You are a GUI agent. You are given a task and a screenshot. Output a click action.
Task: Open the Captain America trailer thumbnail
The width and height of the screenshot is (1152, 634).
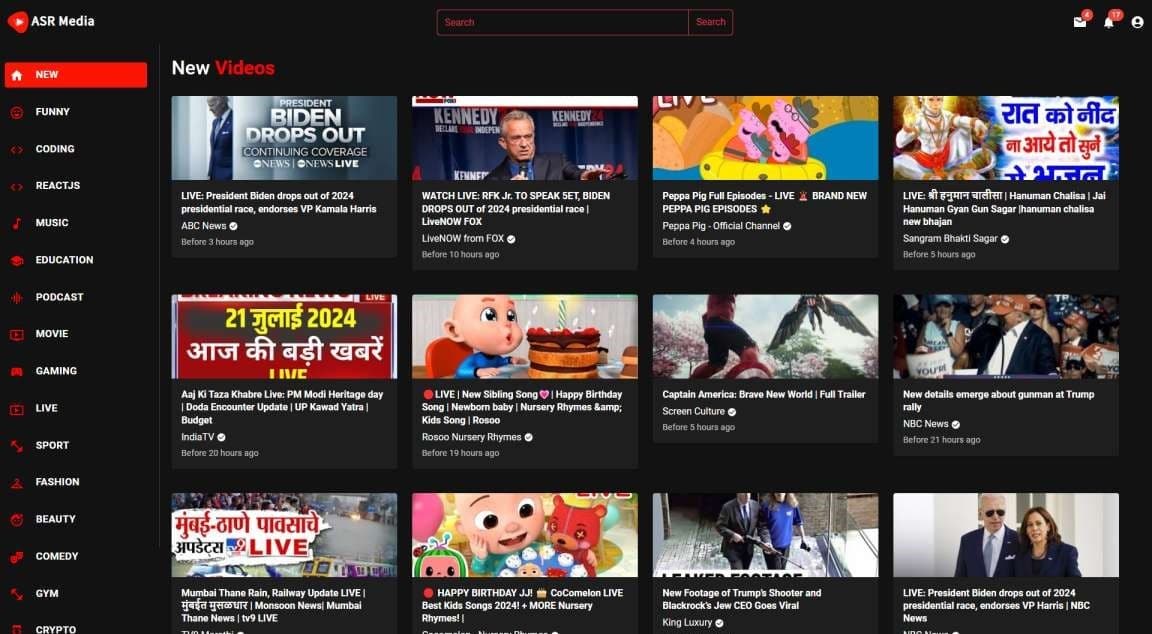click(x=766, y=336)
